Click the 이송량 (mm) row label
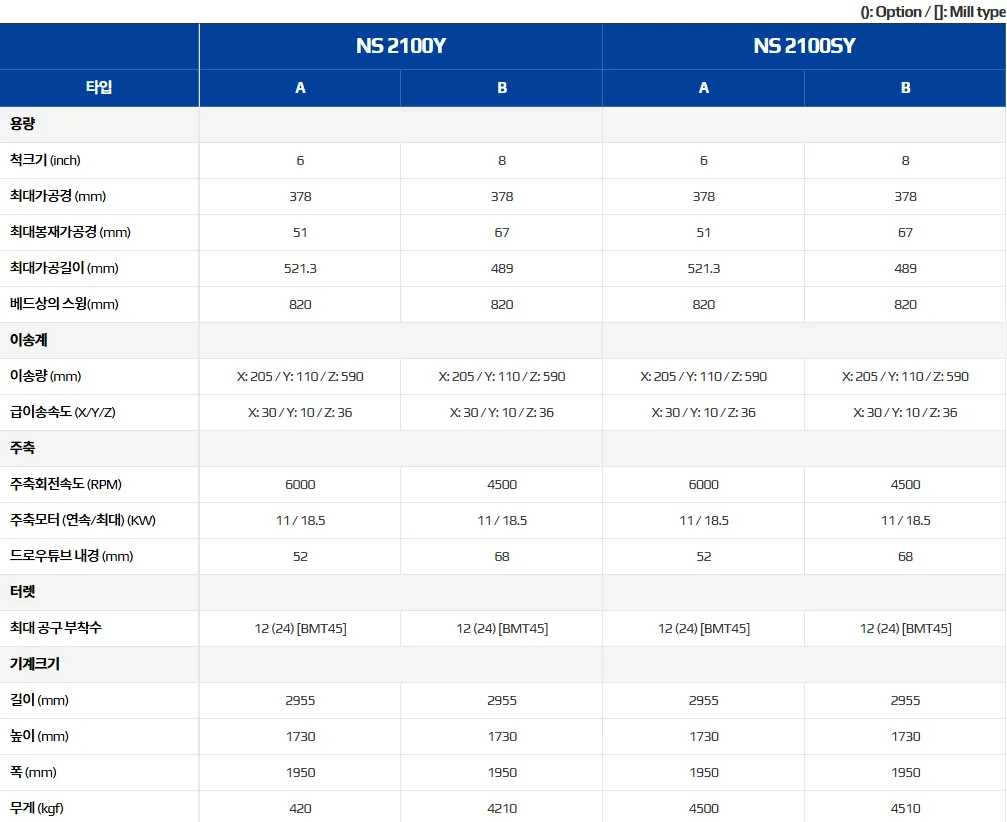The image size is (1007, 822). coord(46,376)
